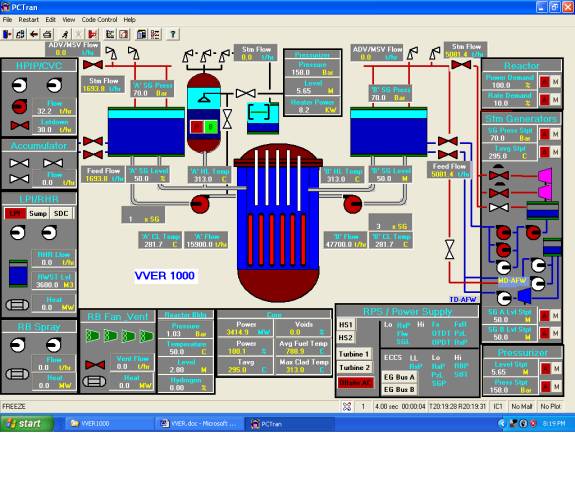Click the Letdown red valve
Screen dimensions: 575x496
click(x=20, y=126)
